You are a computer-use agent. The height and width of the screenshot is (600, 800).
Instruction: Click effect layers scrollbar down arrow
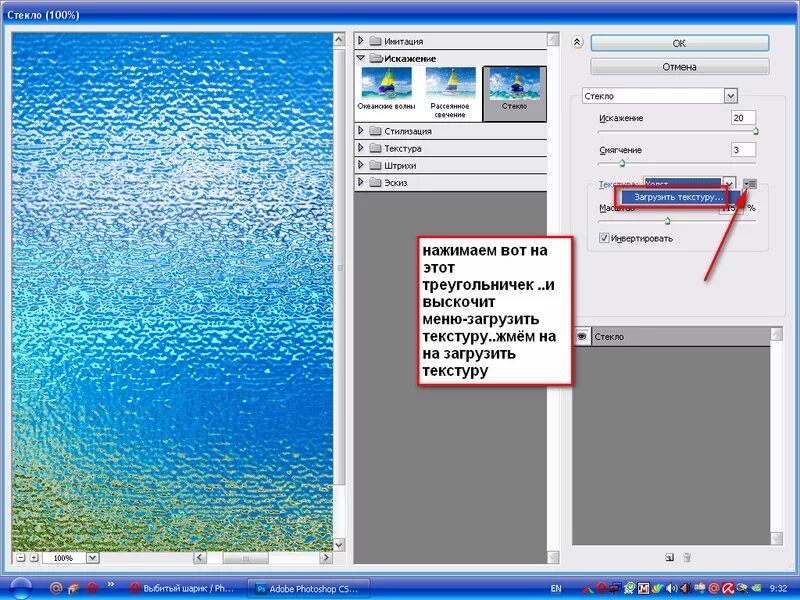coord(777,539)
